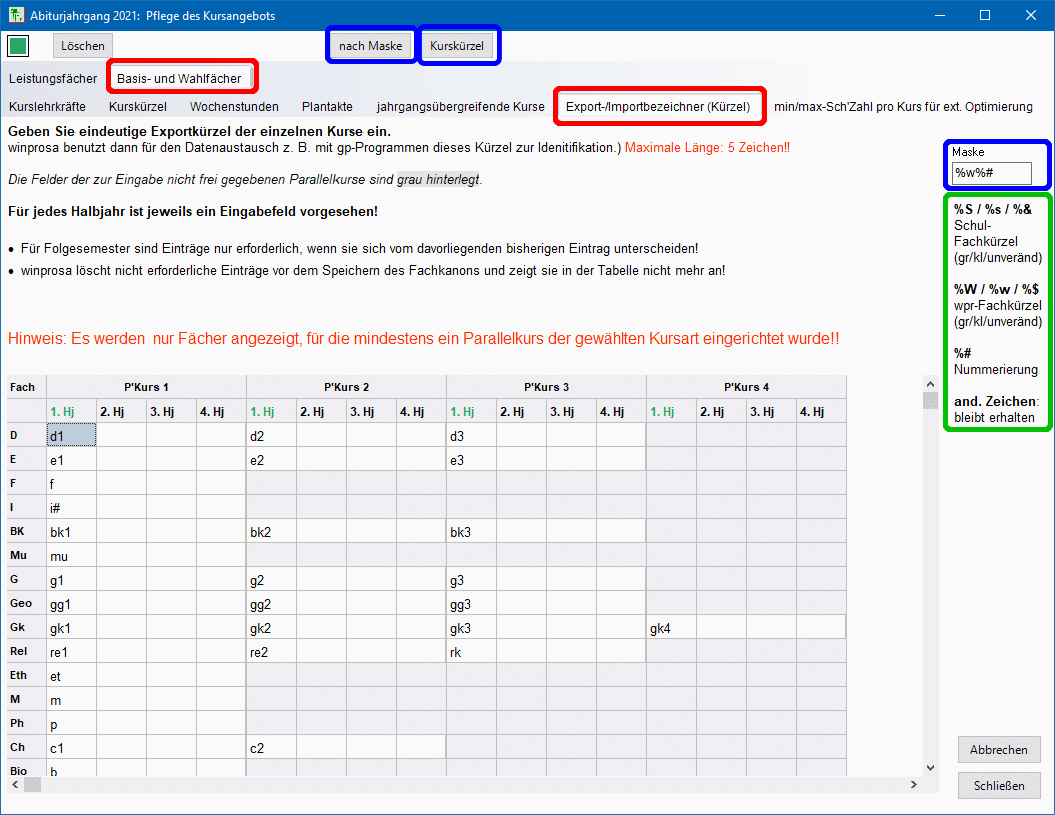Click the horizontal scrollbar right arrow
1055x815 pixels.
(912, 785)
